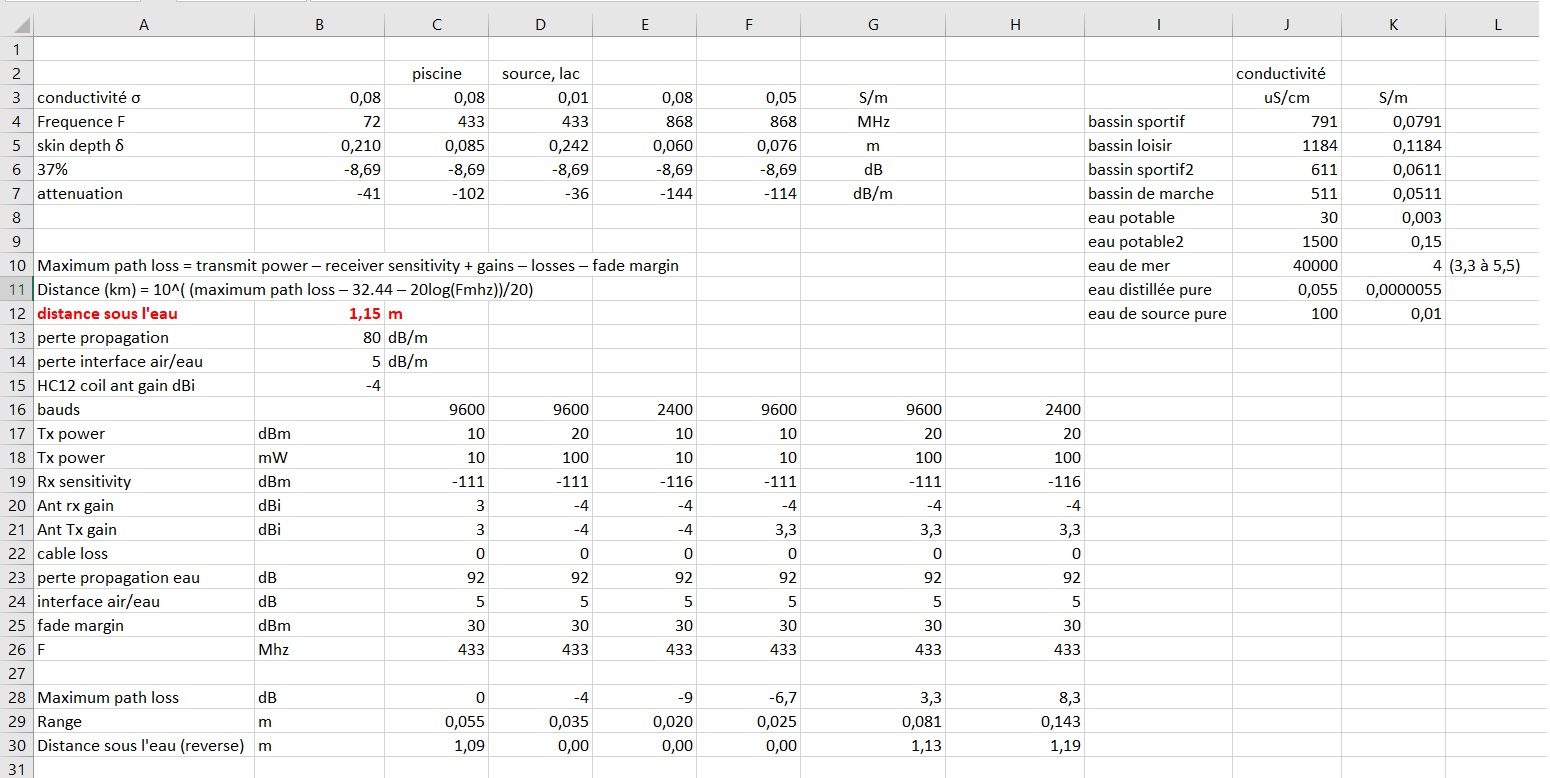
Task: Select column L header
Action: (x=1497, y=26)
